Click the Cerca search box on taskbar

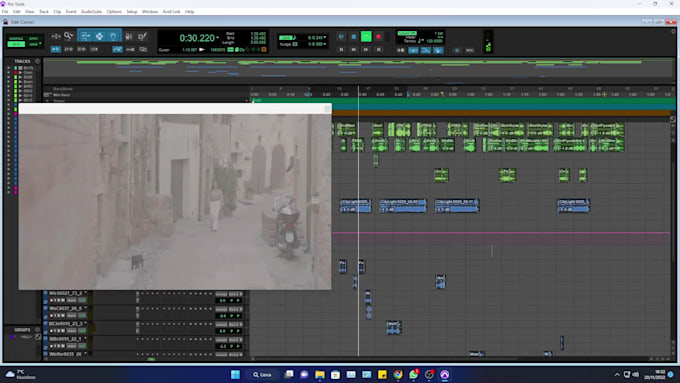point(262,374)
